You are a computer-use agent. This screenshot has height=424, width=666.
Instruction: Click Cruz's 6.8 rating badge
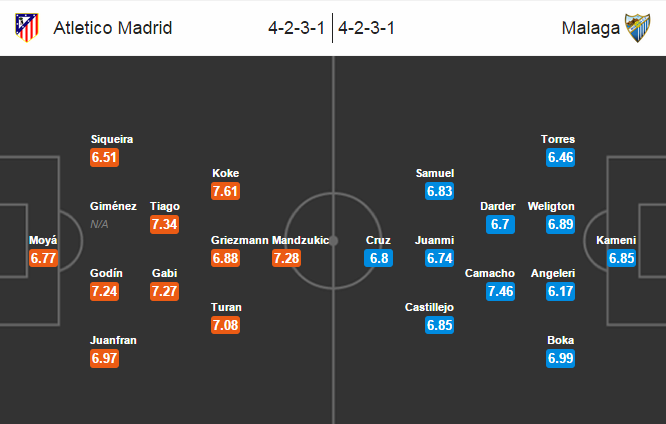click(379, 258)
